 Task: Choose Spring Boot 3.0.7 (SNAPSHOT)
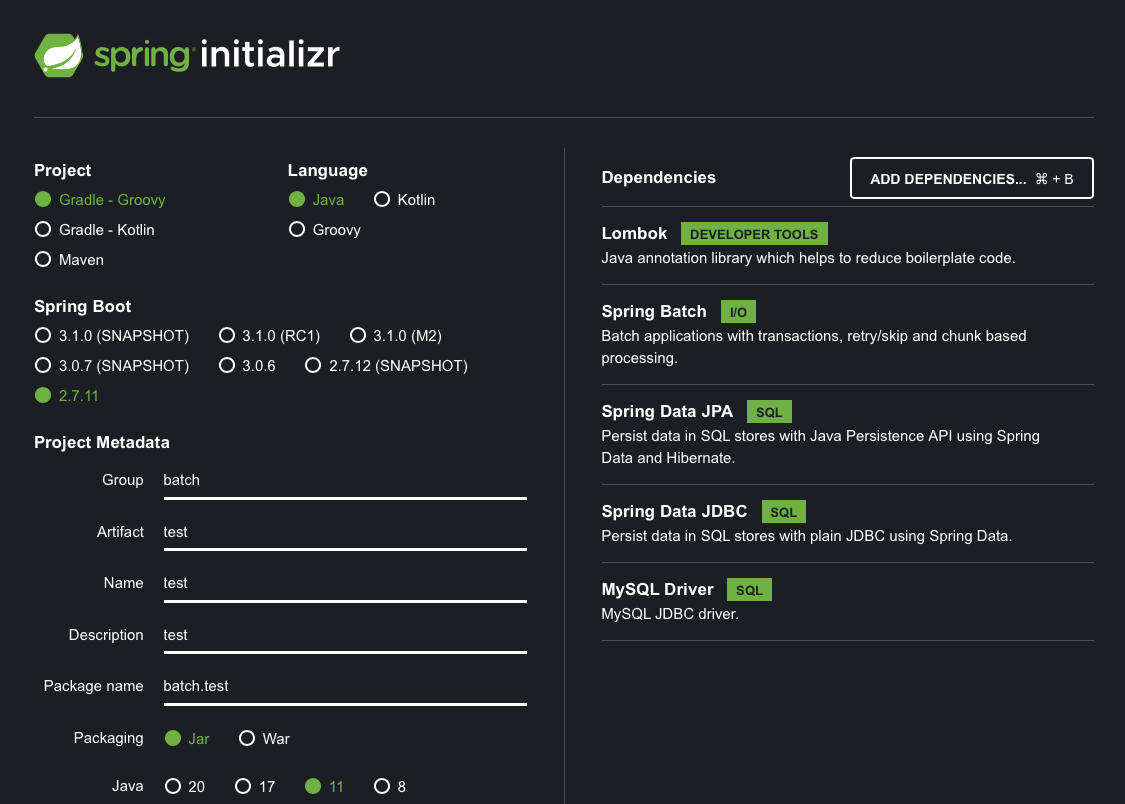click(112, 366)
